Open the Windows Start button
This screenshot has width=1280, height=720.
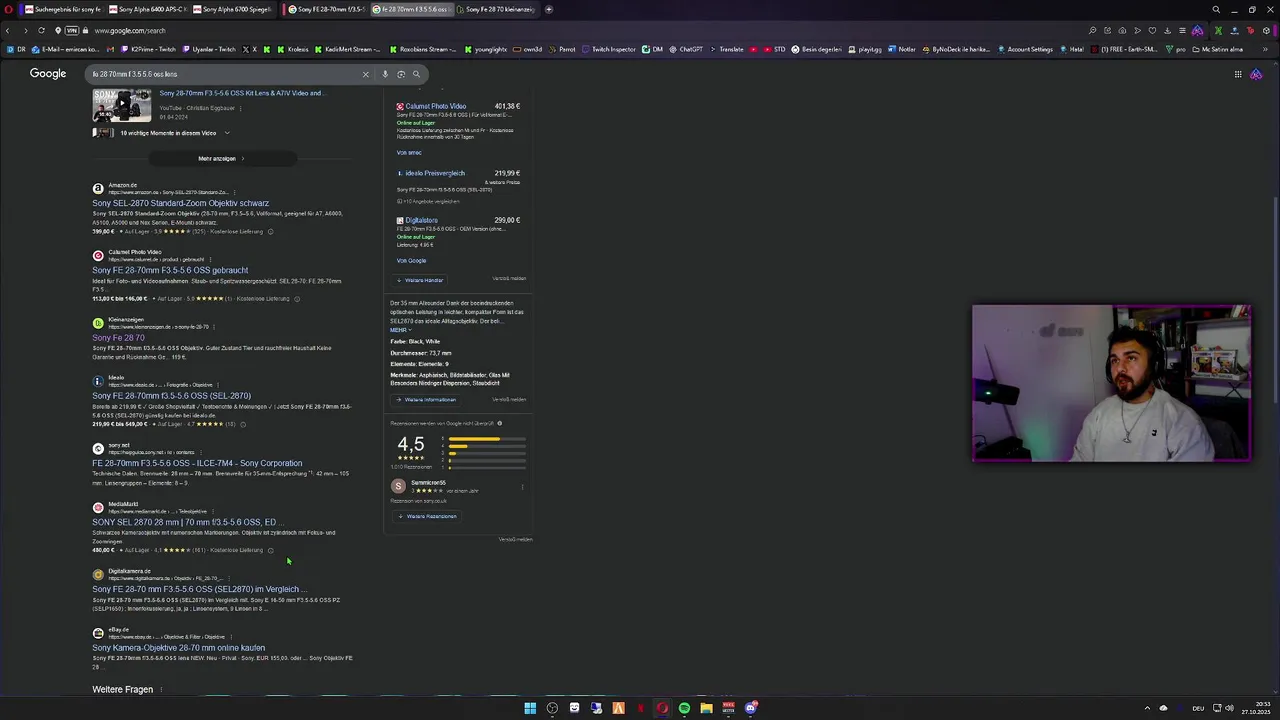tap(530, 708)
